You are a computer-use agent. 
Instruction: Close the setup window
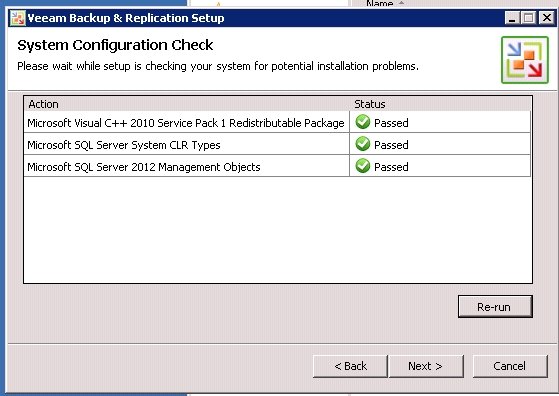546,18
